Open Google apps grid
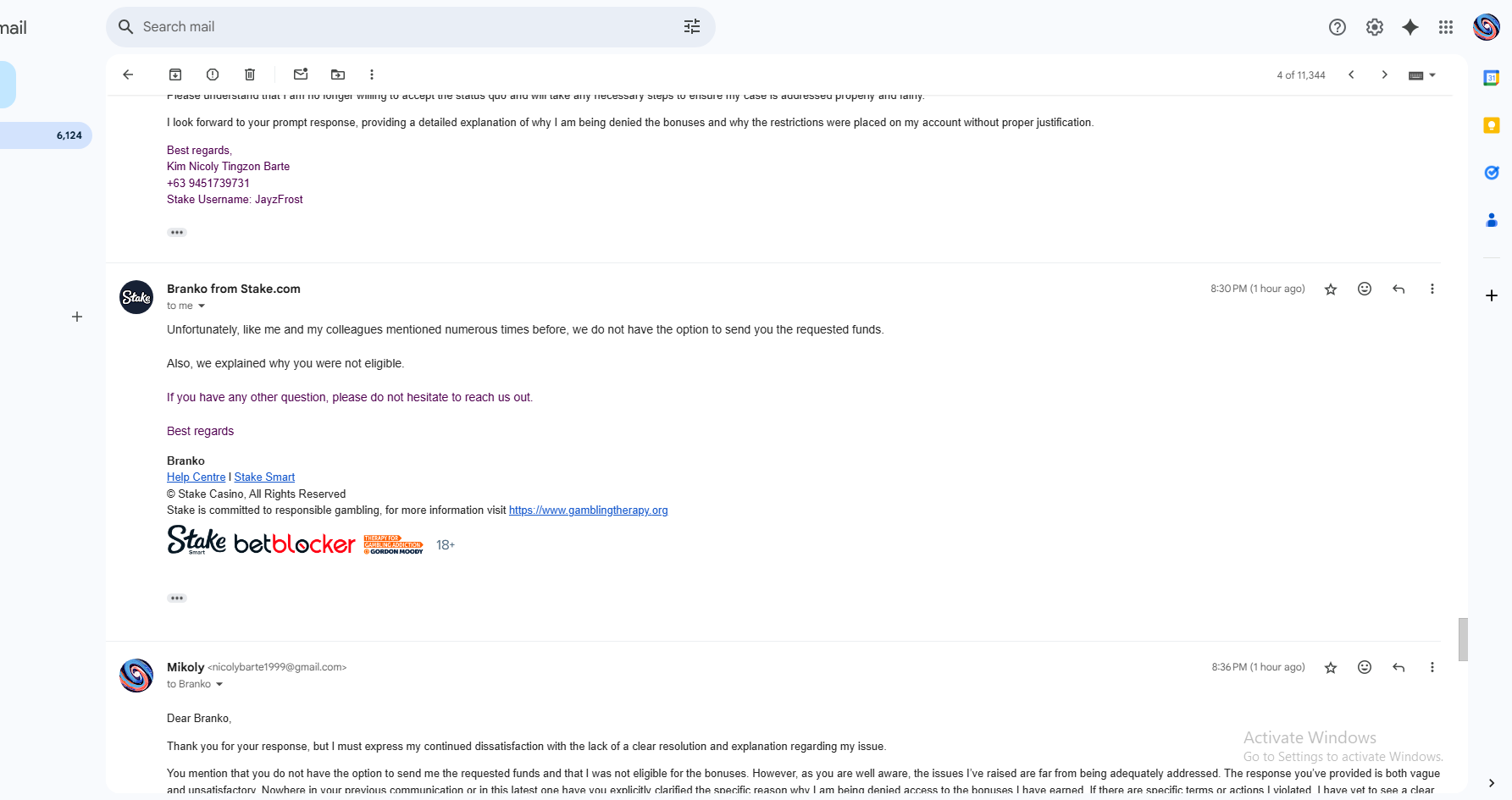Viewport: 1512px width, 800px height. click(1446, 27)
